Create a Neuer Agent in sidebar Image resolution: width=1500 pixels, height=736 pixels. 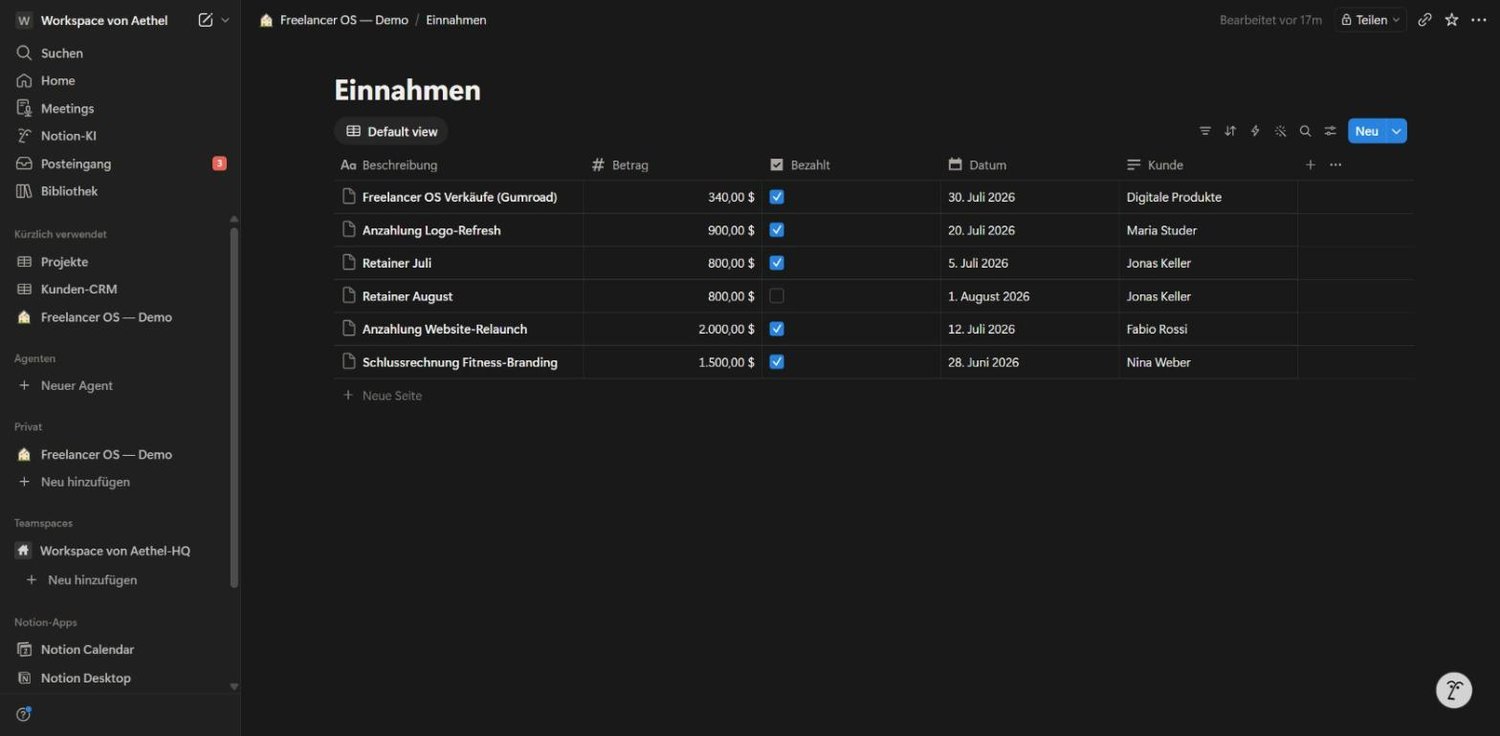120,386
